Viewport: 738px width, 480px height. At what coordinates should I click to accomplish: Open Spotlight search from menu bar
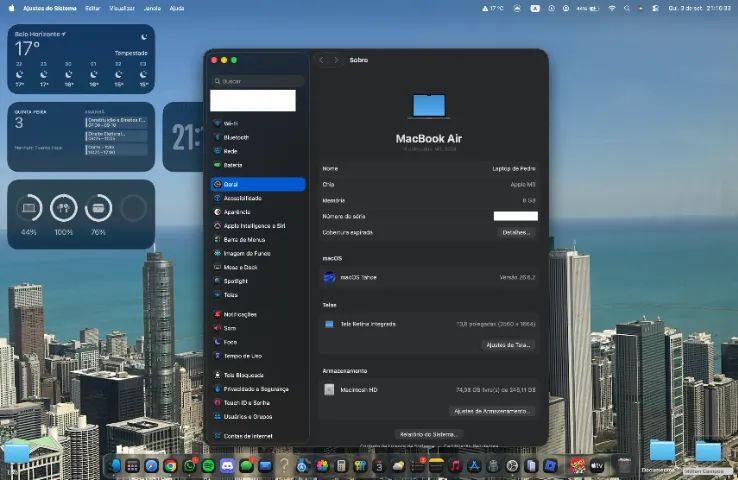[627, 8]
